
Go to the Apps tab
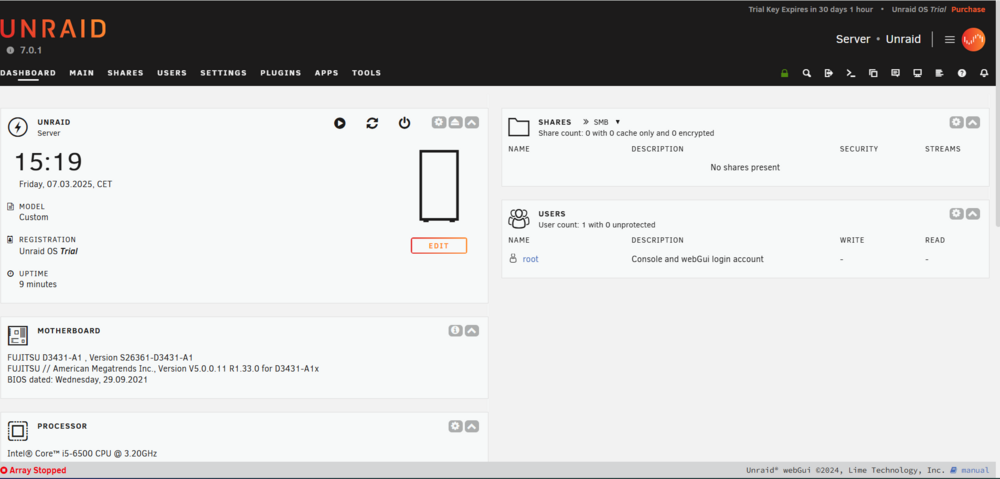tap(327, 73)
